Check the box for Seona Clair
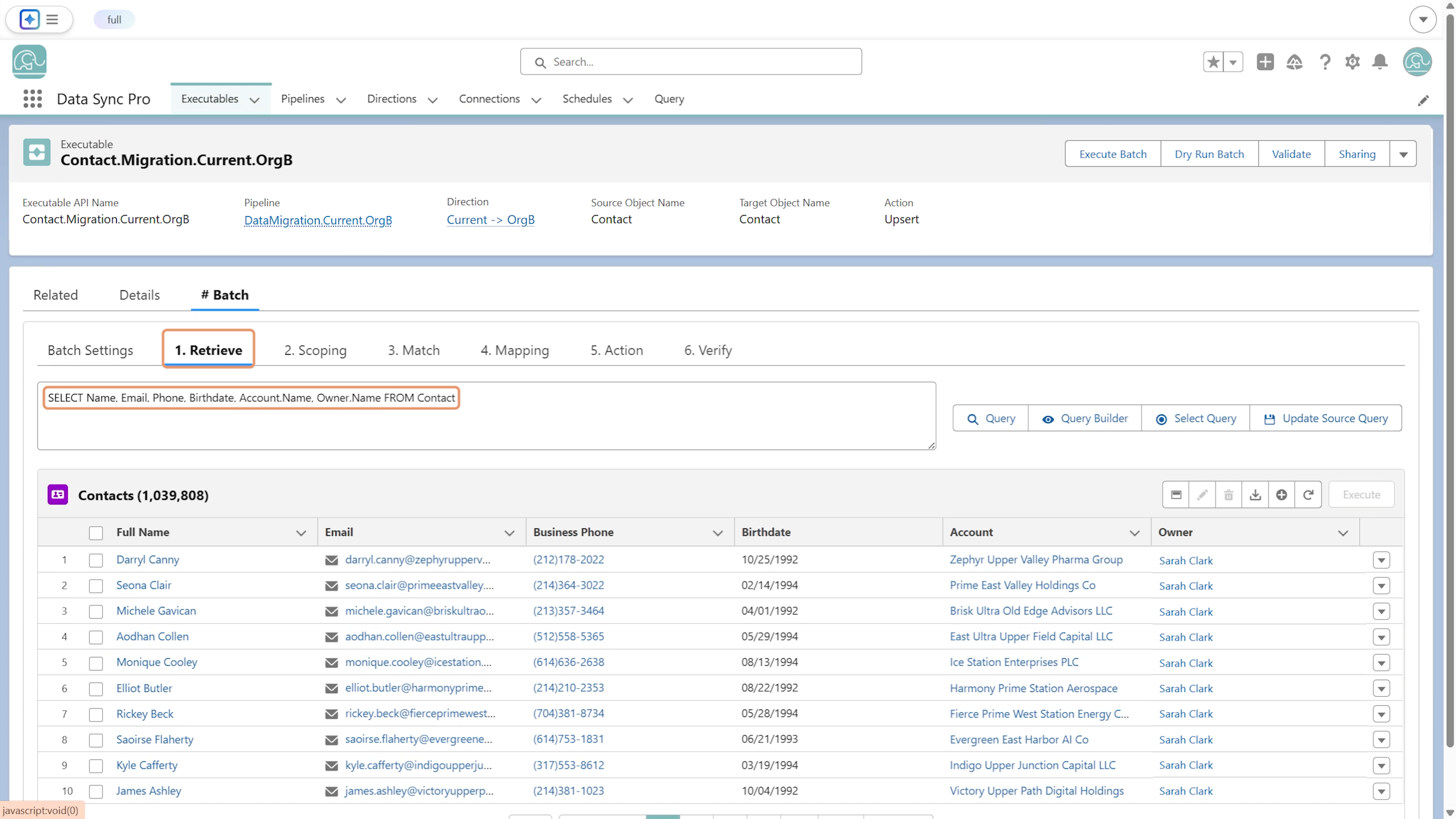Image resolution: width=1456 pixels, height=819 pixels. pos(96,586)
